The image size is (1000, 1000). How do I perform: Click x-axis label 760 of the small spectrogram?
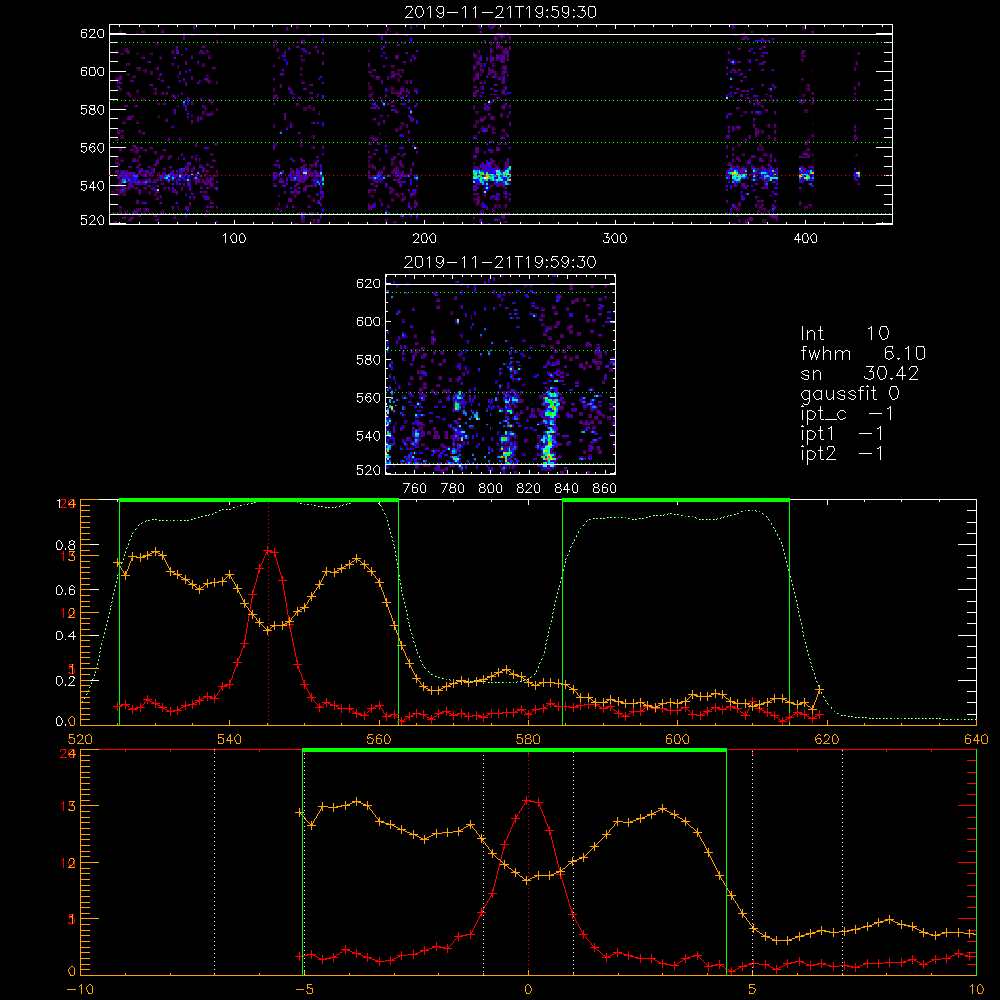pos(415,489)
